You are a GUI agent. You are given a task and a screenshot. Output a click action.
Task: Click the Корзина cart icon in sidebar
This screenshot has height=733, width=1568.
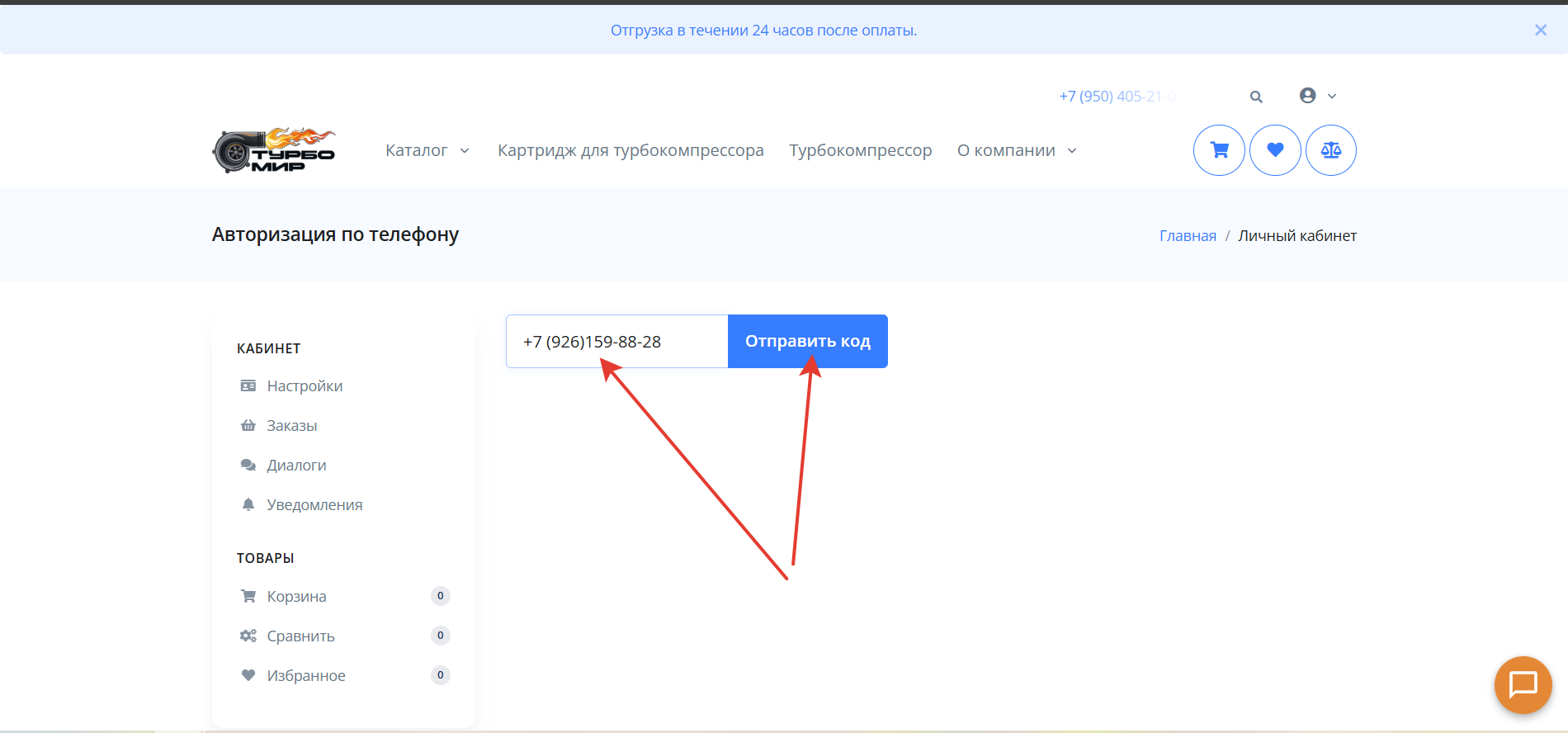248,596
